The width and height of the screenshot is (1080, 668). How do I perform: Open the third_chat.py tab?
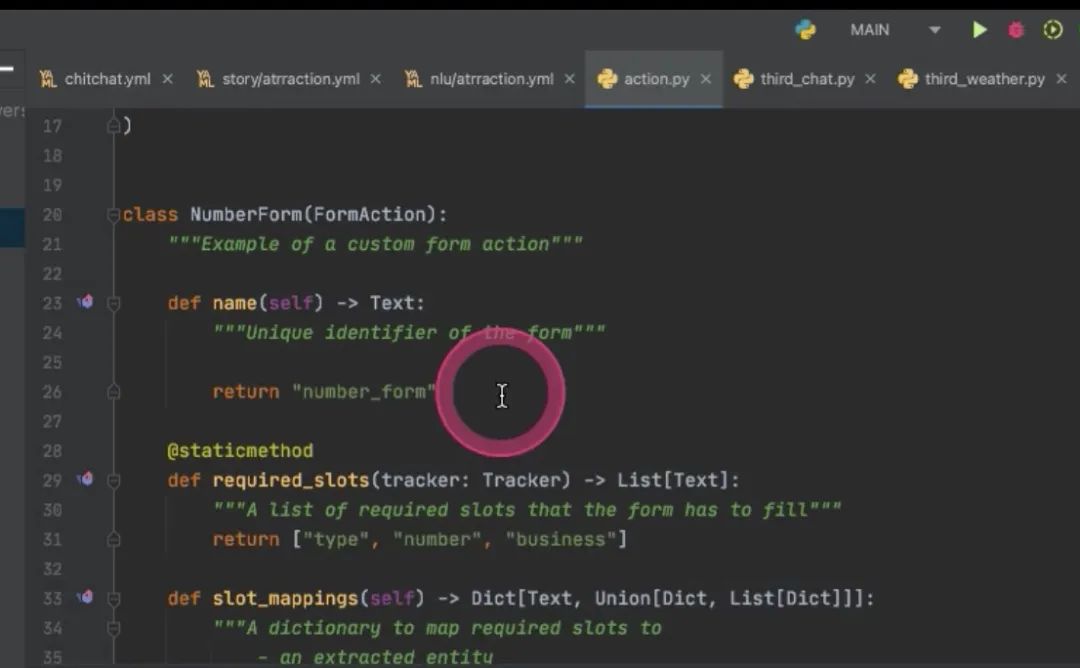(x=807, y=79)
